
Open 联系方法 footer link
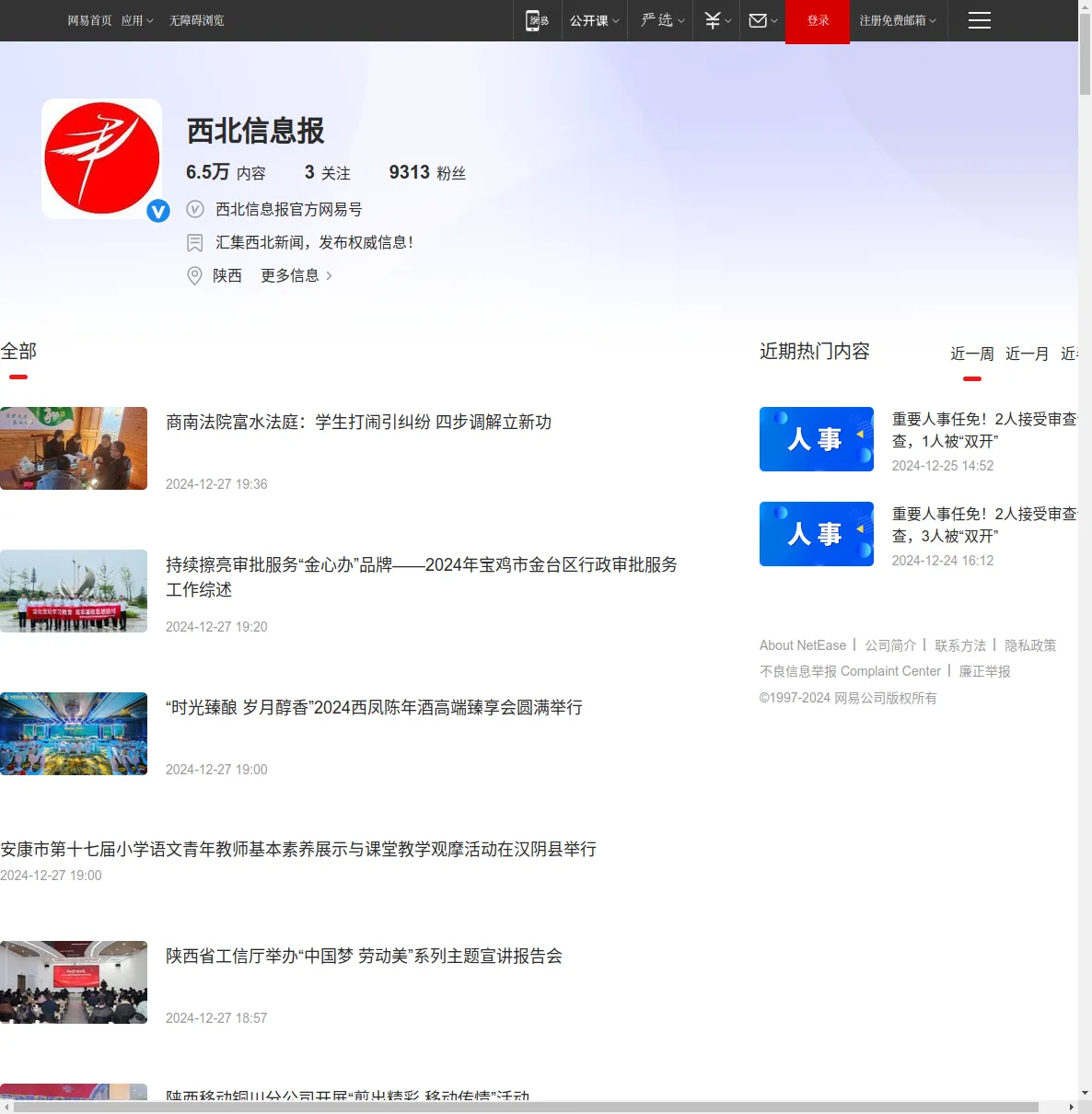(960, 645)
